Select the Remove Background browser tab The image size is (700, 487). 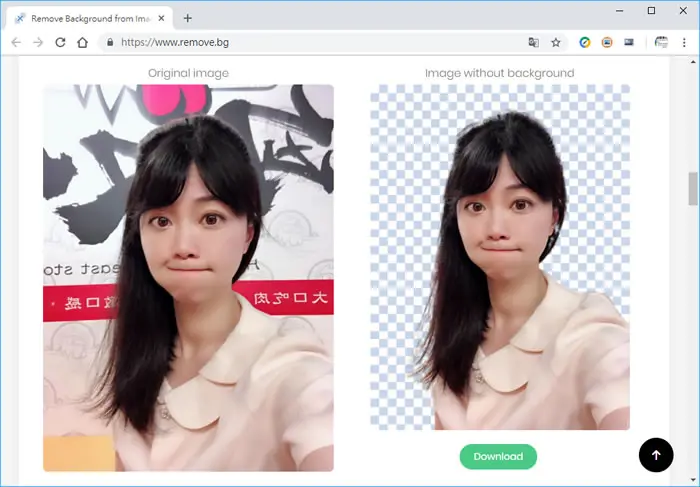[x=89, y=18]
